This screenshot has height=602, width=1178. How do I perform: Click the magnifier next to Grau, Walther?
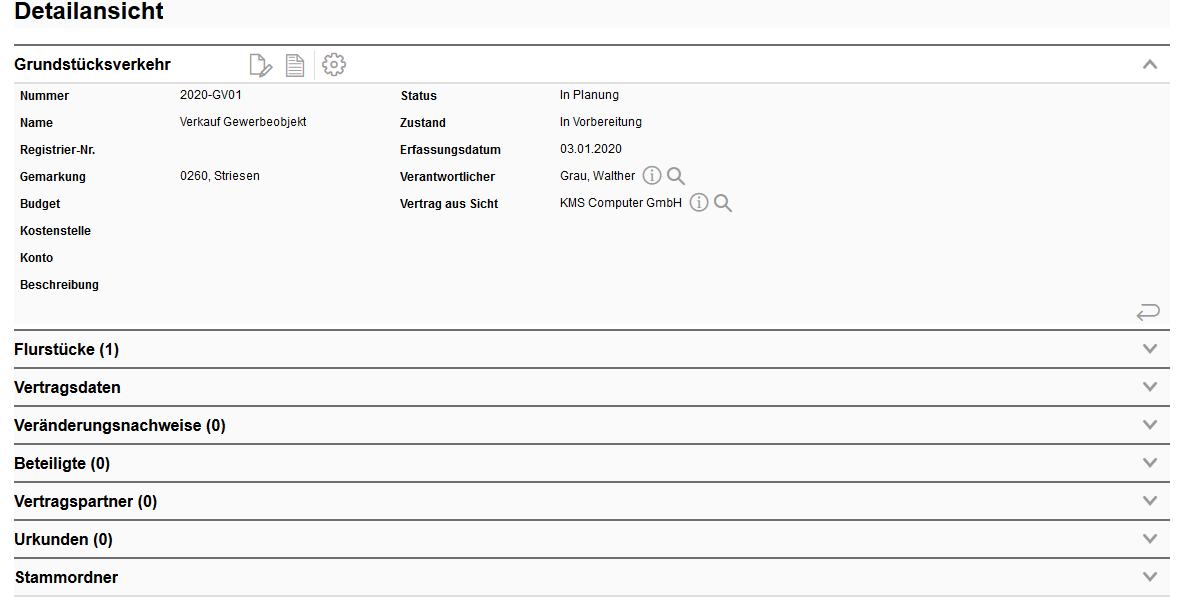pos(676,176)
